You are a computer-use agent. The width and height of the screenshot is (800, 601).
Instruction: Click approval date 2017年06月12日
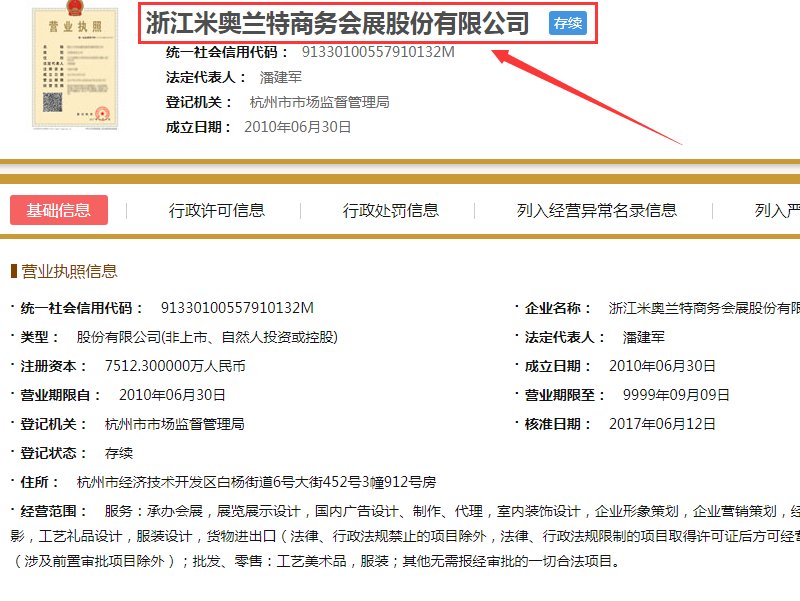pyautogui.click(x=664, y=423)
